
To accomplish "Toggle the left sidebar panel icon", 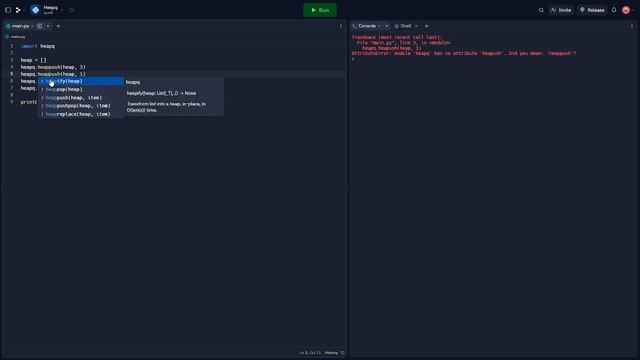I will (x=8, y=10).
